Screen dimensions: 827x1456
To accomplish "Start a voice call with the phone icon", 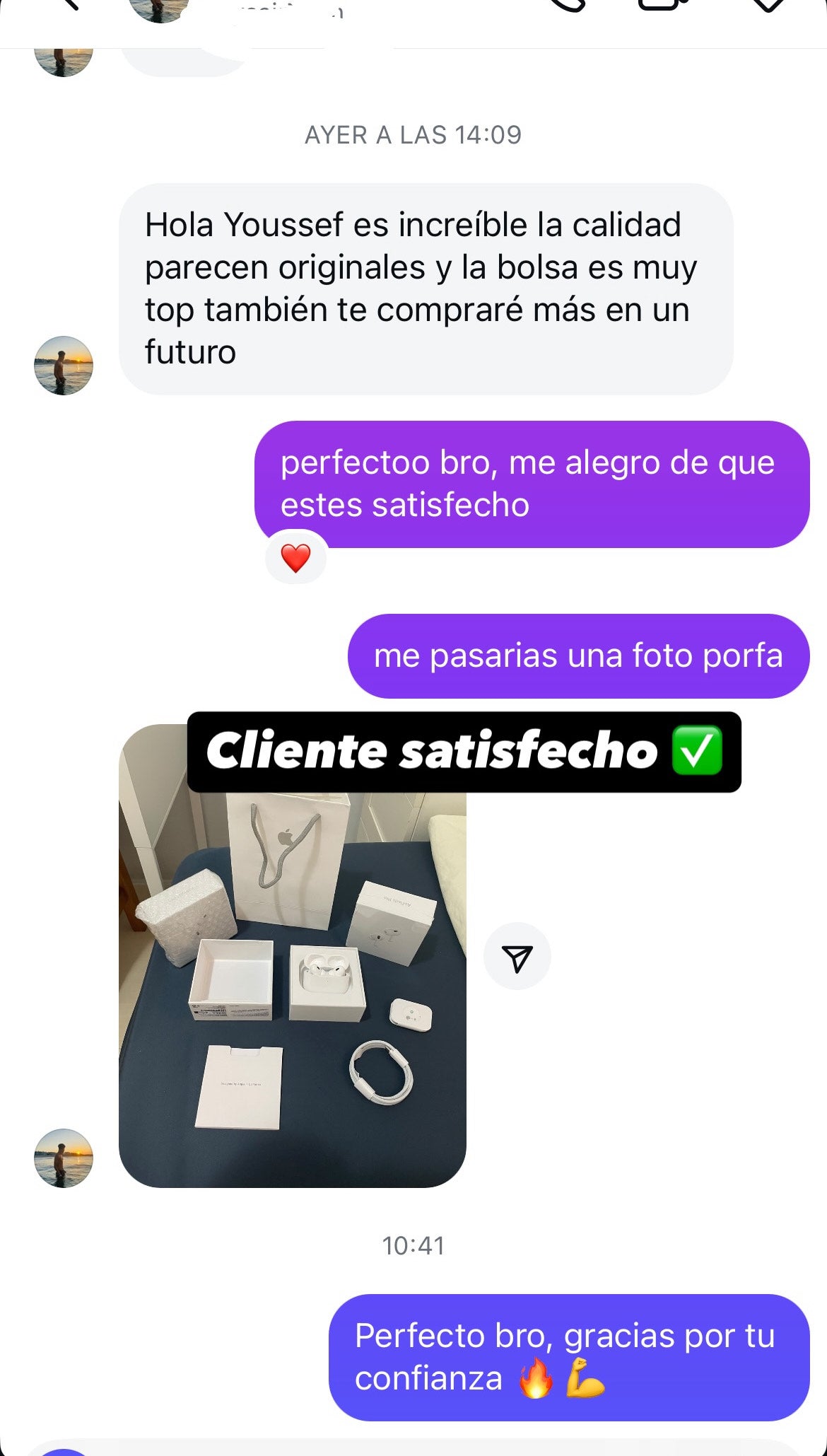I will click(568, 6).
